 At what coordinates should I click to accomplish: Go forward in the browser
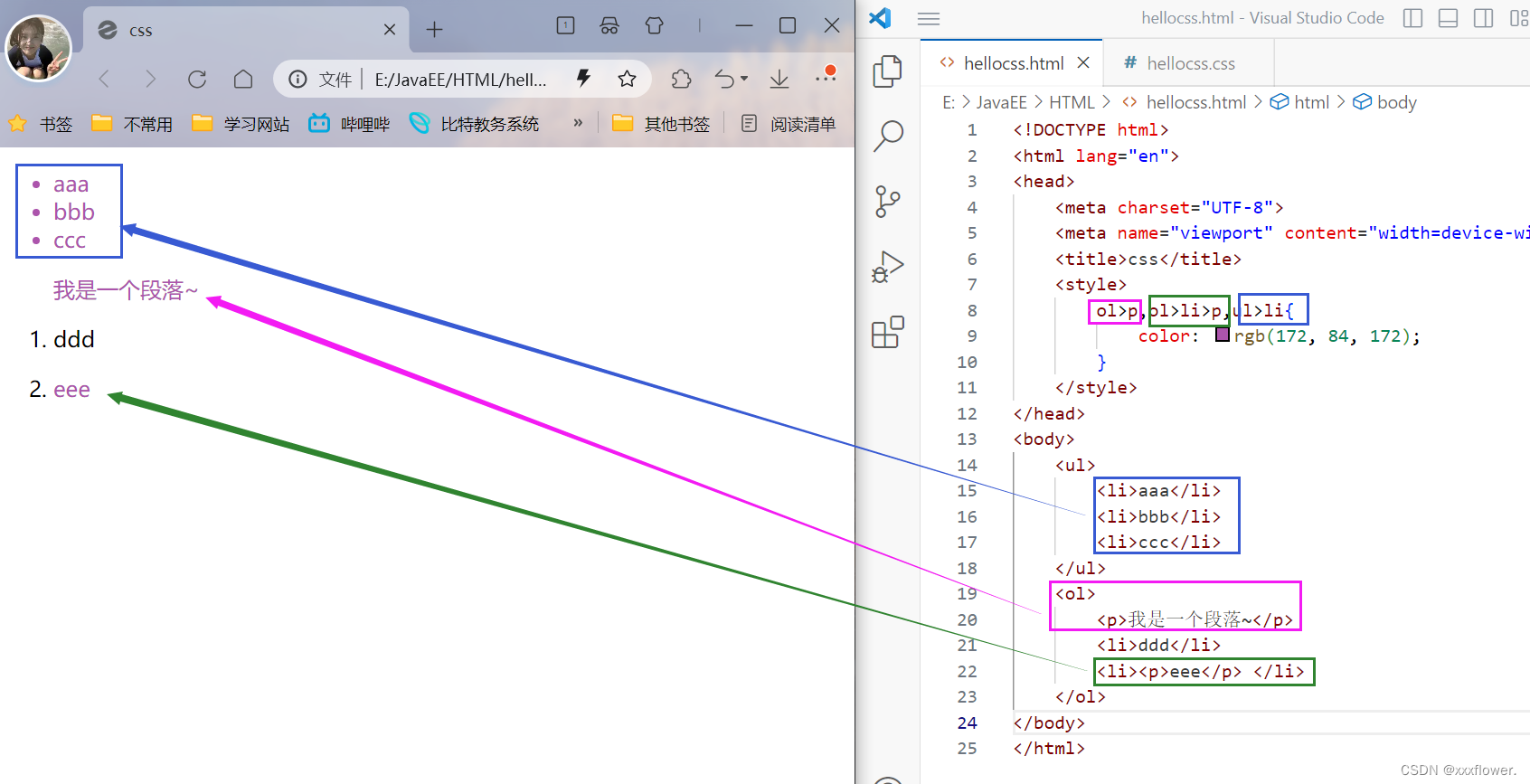[x=150, y=80]
